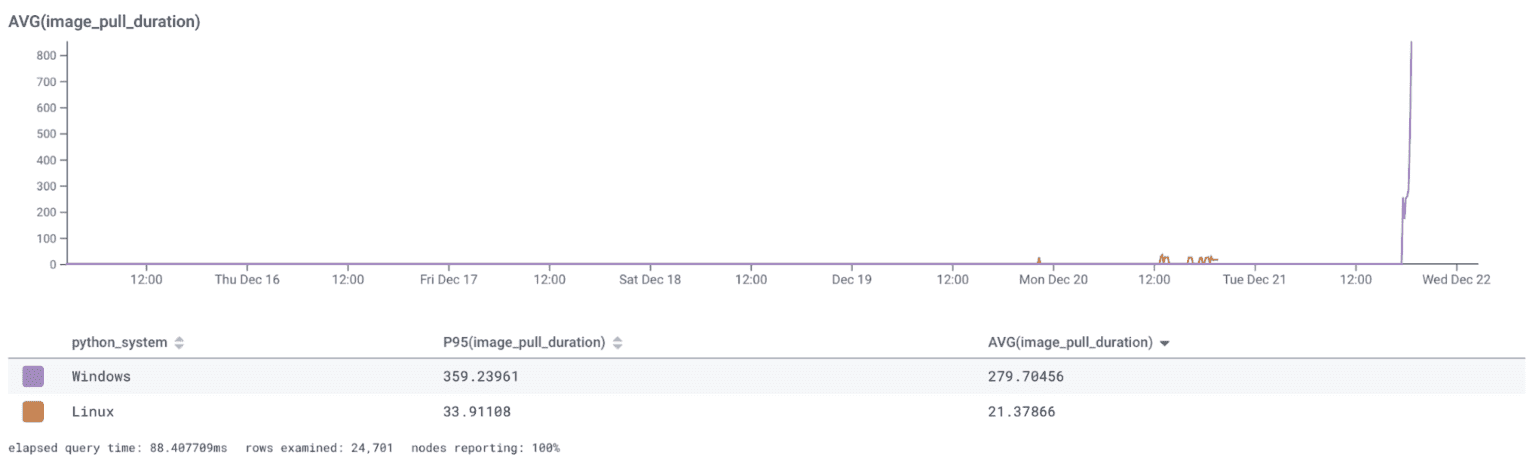Screen dimensions: 1536x469
Task: Click the AVG(image_pull_duration) table column header text
Action: coord(1069,343)
